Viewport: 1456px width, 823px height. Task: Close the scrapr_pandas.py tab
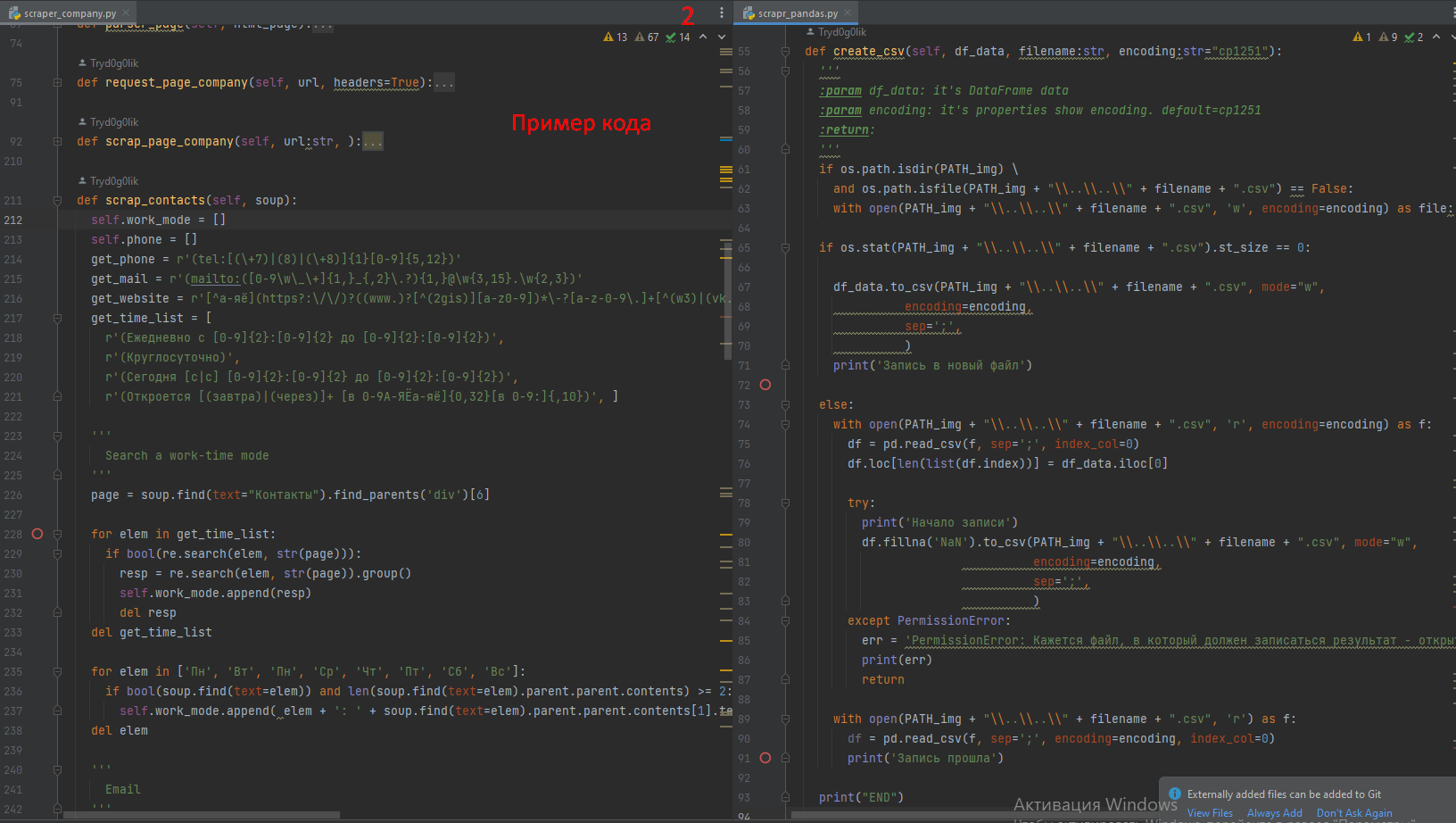848,13
